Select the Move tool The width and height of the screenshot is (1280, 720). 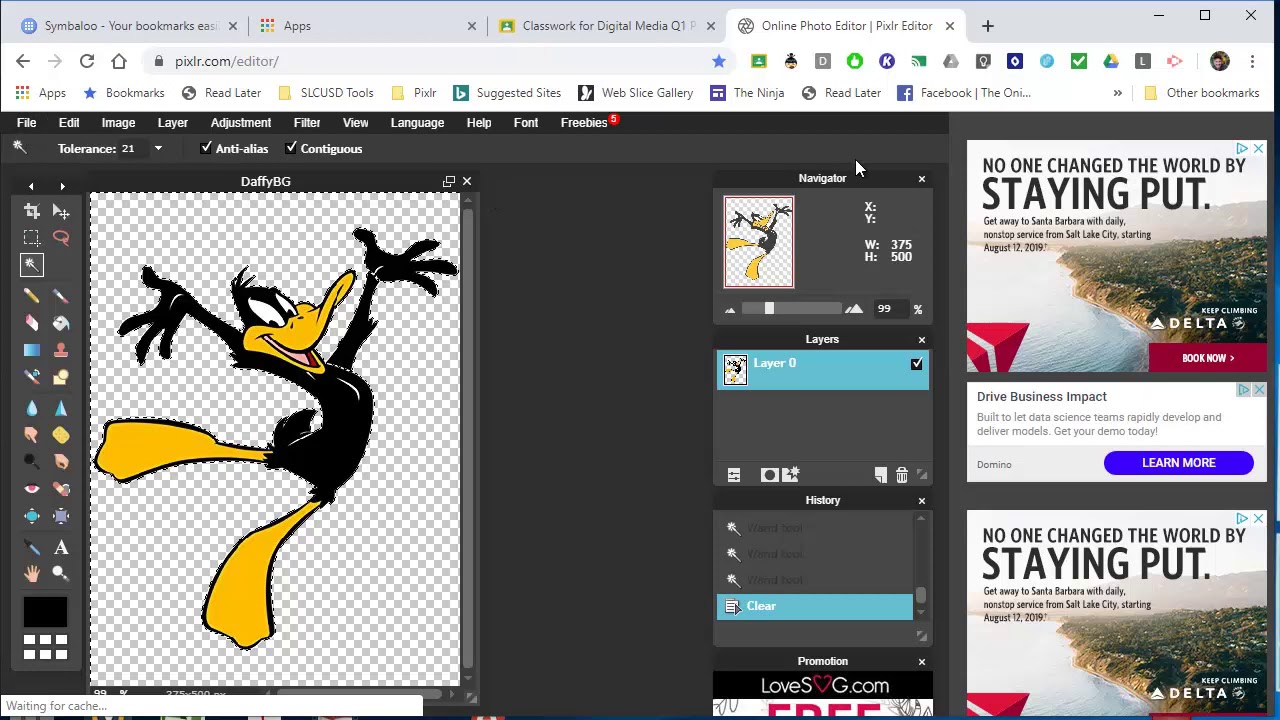coord(61,211)
